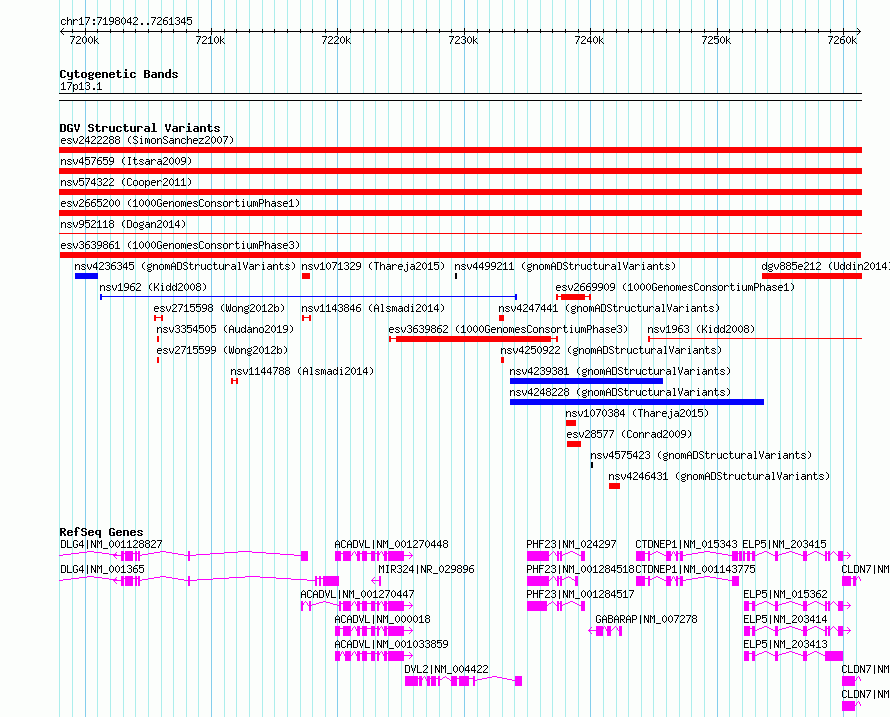Open nsv1070384 (Thareja2015) variant label
Viewport: 890px width, 717px height.
coord(637,413)
